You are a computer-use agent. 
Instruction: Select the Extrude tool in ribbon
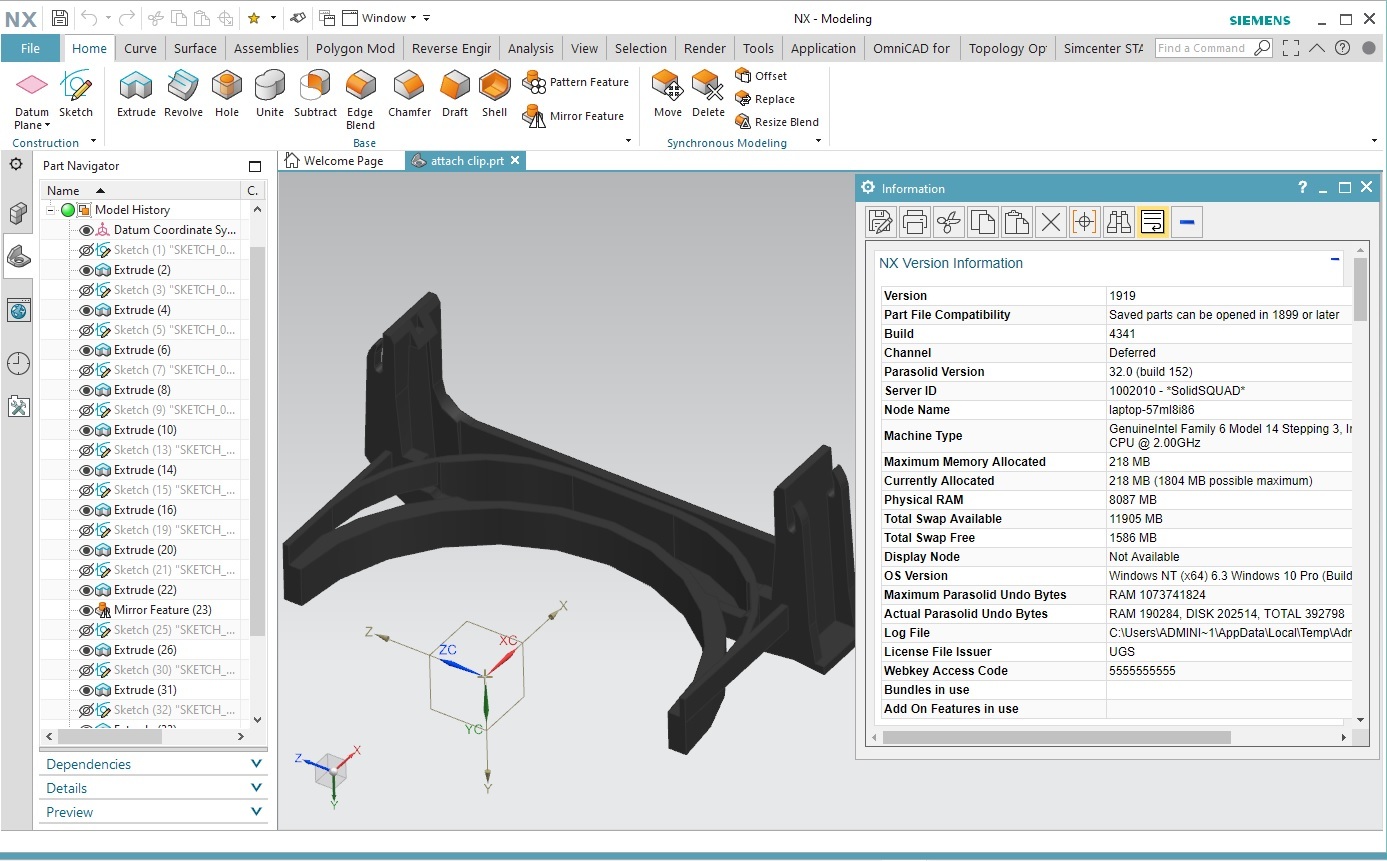tap(136, 94)
